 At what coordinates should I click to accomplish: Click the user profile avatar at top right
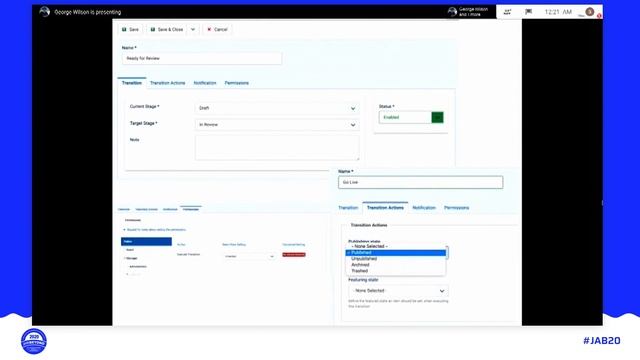(x=590, y=12)
